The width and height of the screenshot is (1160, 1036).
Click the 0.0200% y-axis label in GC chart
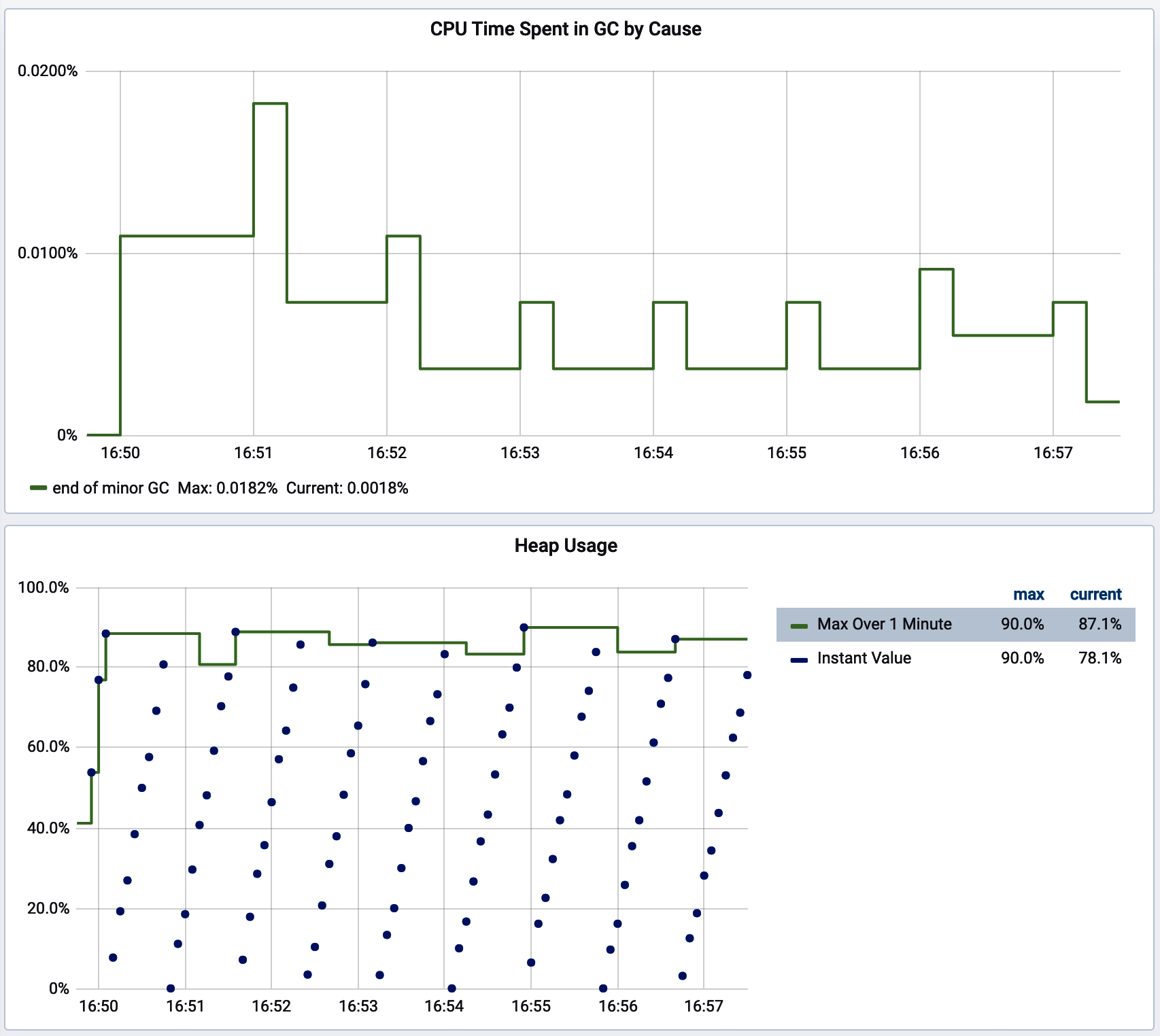[48, 71]
